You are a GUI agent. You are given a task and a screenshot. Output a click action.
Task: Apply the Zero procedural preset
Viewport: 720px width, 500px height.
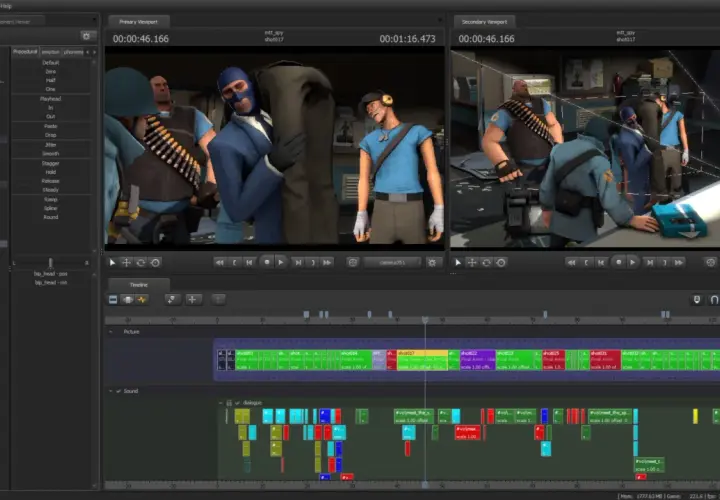(x=51, y=72)
